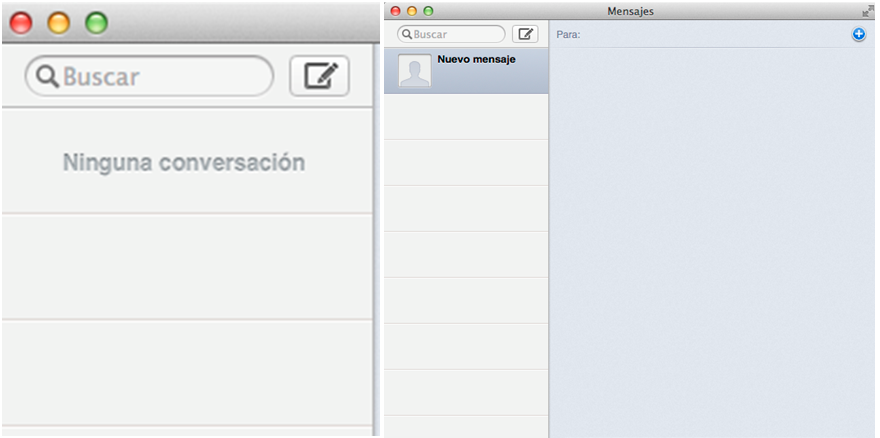Screen dimensions: 880x438
Task: Click the magnifier icon in the Mensajes search field
Action: (x=407, y=34)
